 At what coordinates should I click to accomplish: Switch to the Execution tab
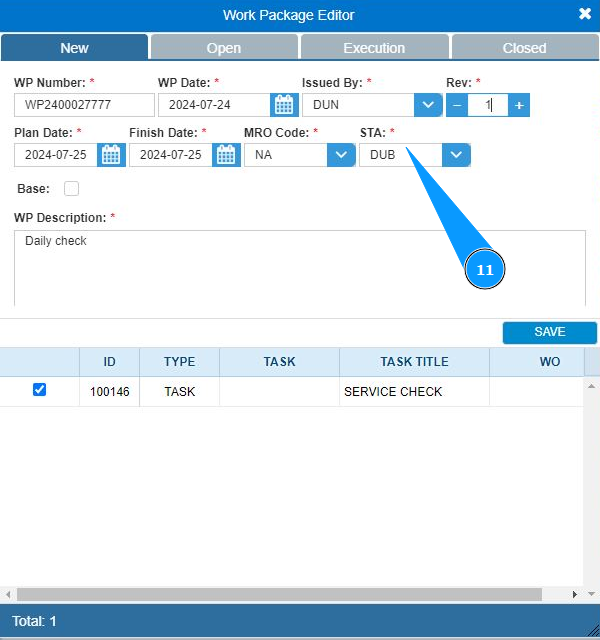click(374, 47)
